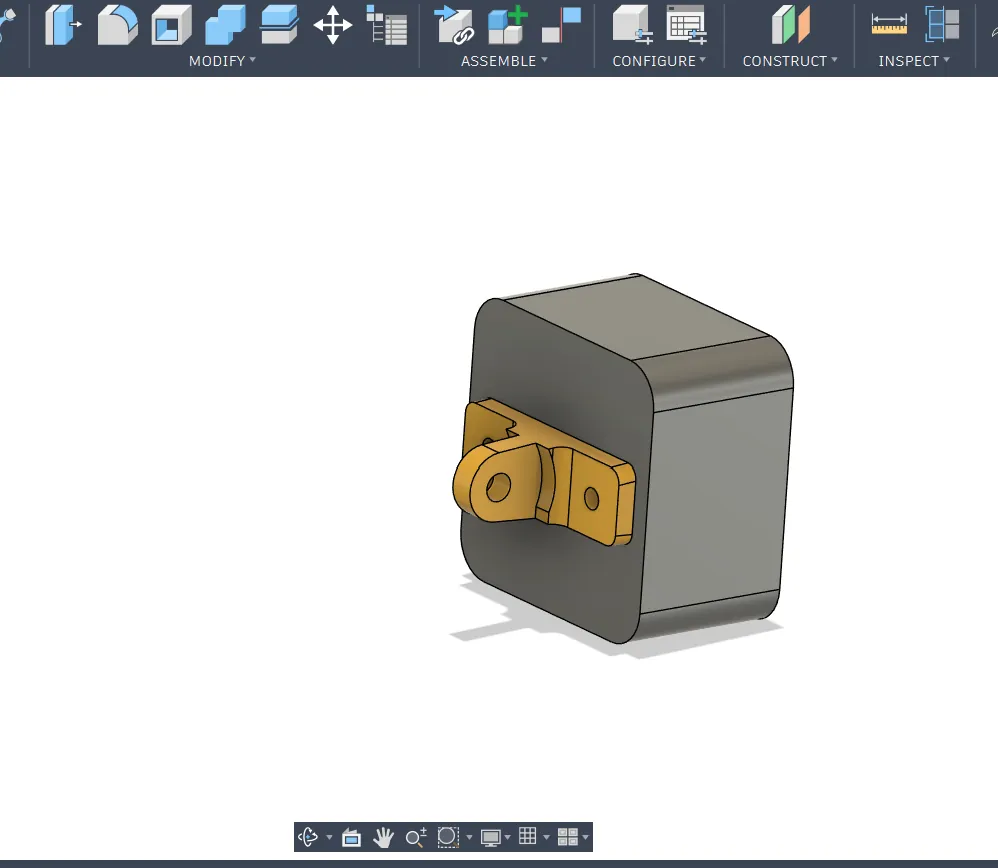
Task: Activate the Zoom magnifier tool
Action: coord(416,837)
